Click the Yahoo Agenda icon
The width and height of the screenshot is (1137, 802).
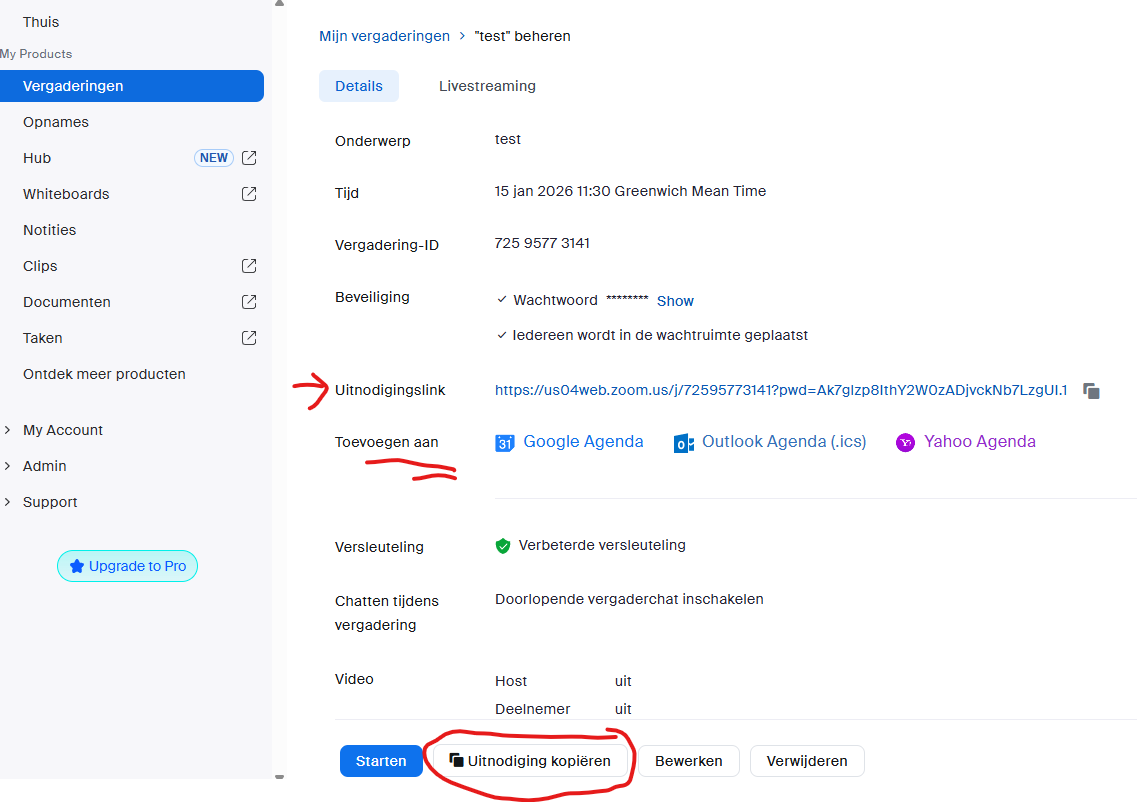point(905,443)
